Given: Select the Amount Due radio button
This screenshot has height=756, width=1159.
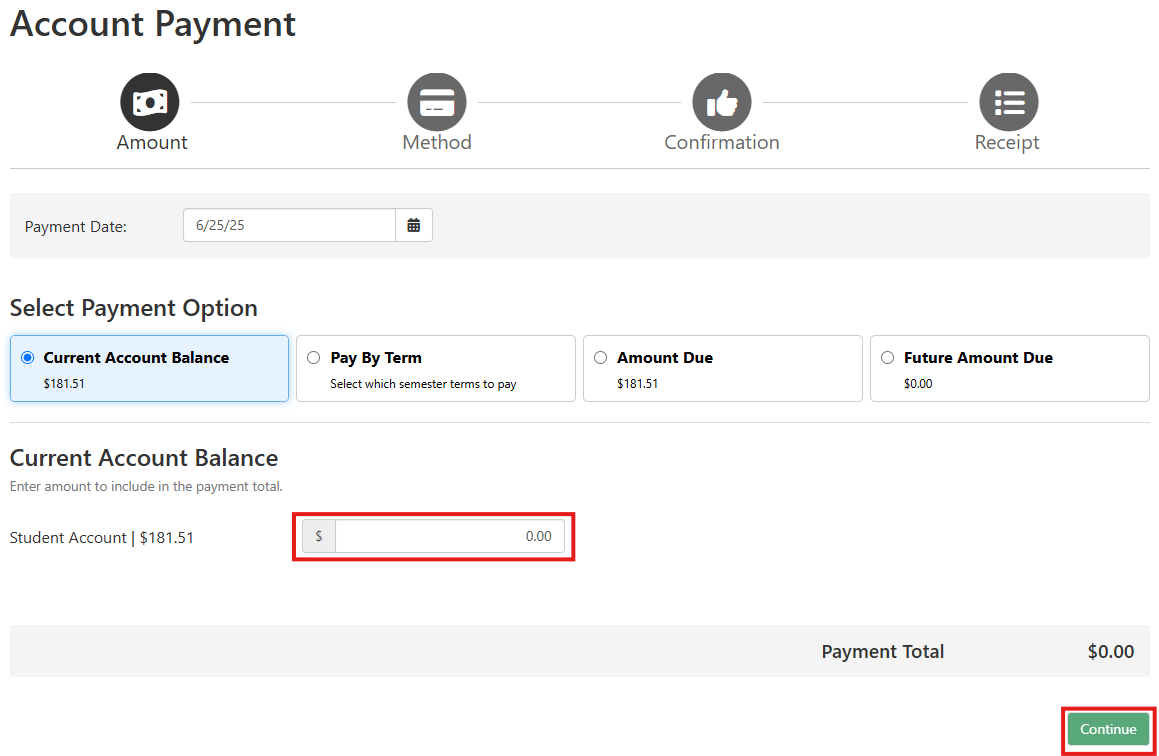Looking at the screenshot, I should (x=601, y=358).
